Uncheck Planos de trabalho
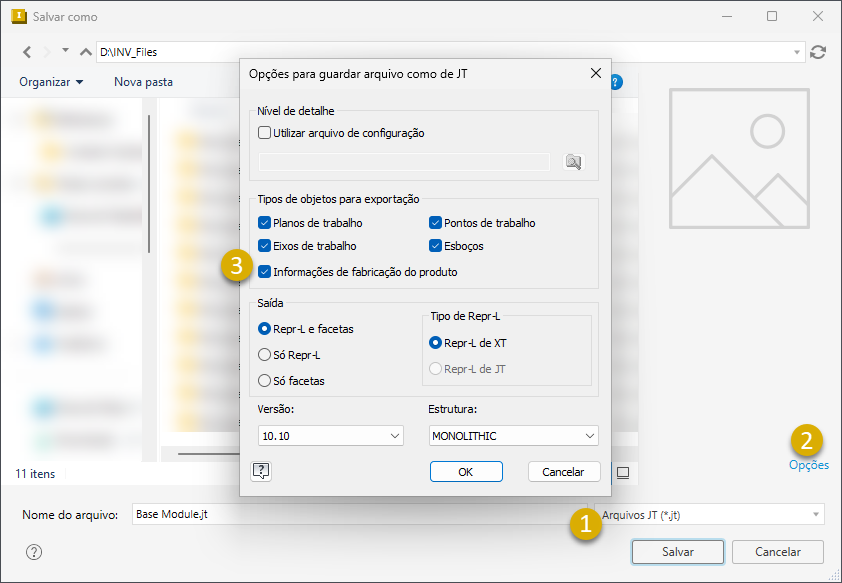This screenshot has width=842, height=583. 264,223
